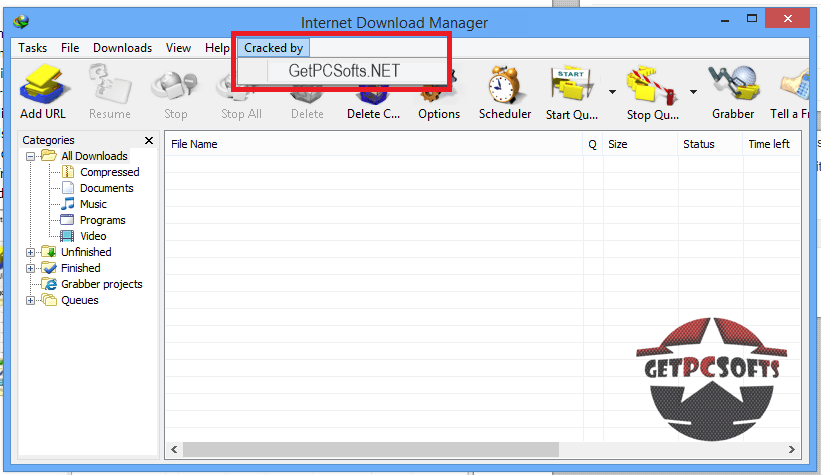This screenshot has width=824, height=476.
Task: Select the Documents category icon
Action: click(x=68, y=188)
